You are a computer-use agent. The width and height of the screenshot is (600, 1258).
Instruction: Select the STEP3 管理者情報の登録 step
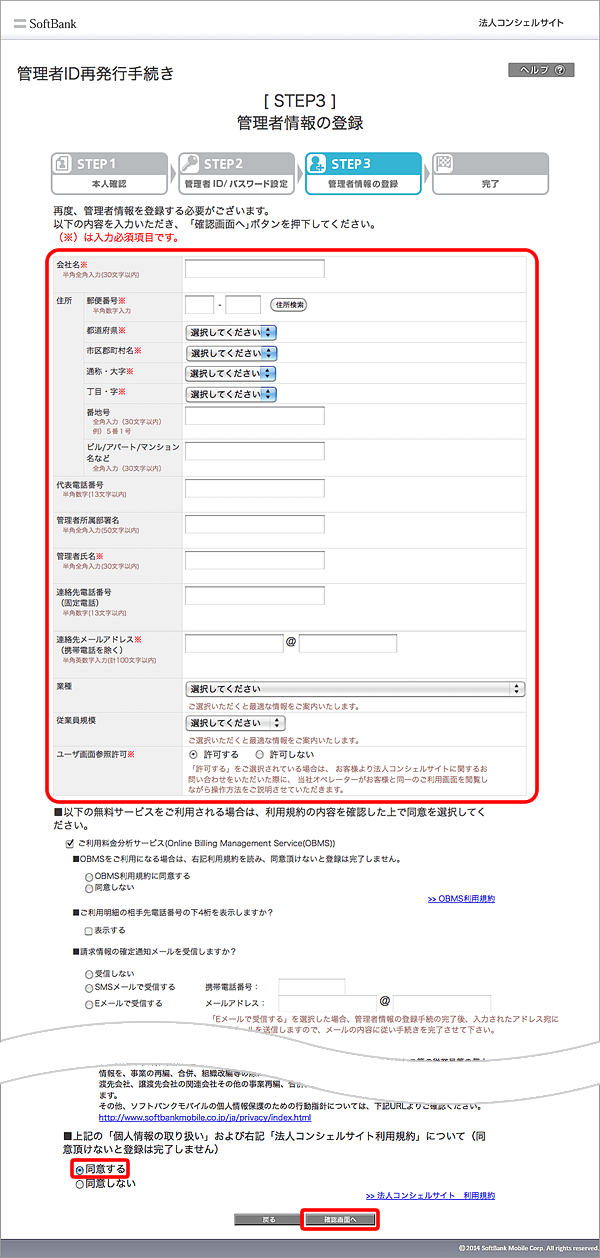363,173
